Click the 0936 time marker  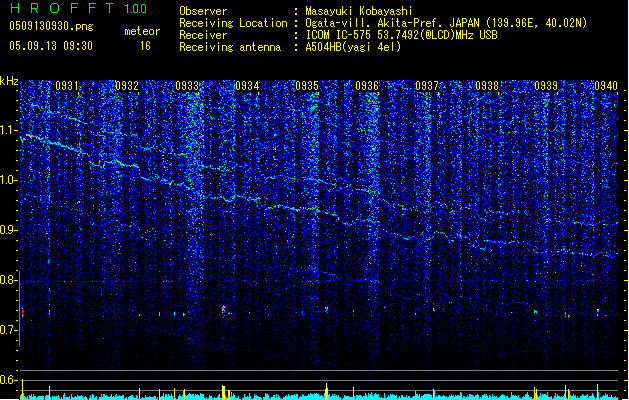tap(367, 86)
